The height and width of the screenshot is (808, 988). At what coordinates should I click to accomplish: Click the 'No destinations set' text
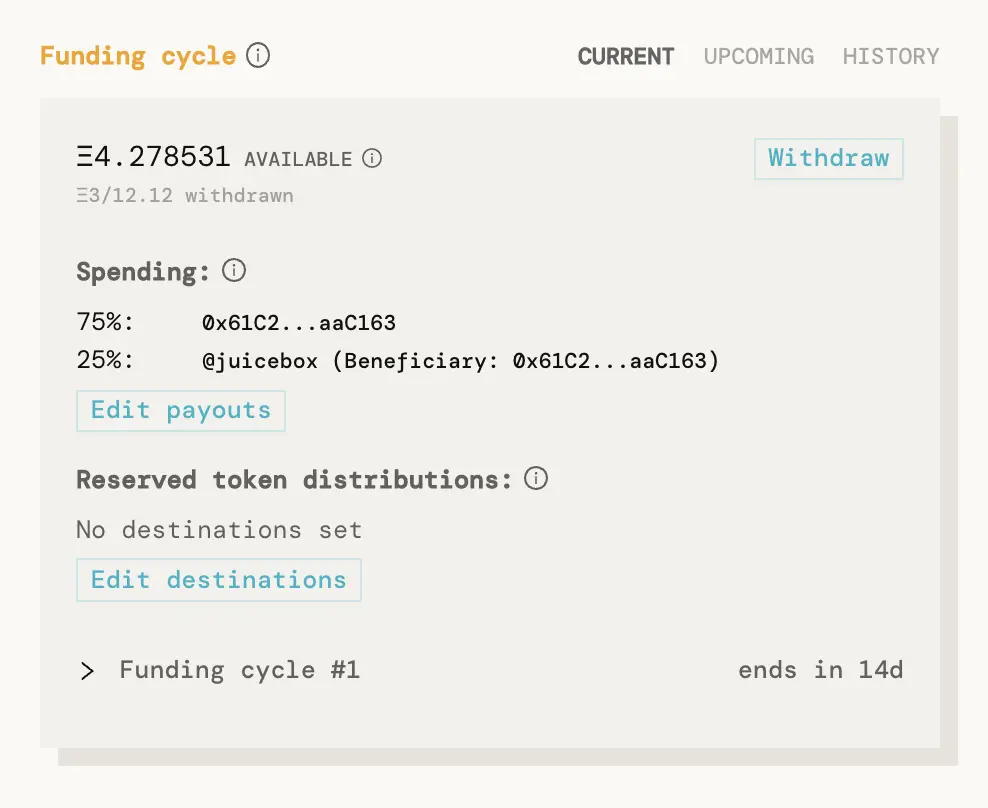(x=219, y=529)
